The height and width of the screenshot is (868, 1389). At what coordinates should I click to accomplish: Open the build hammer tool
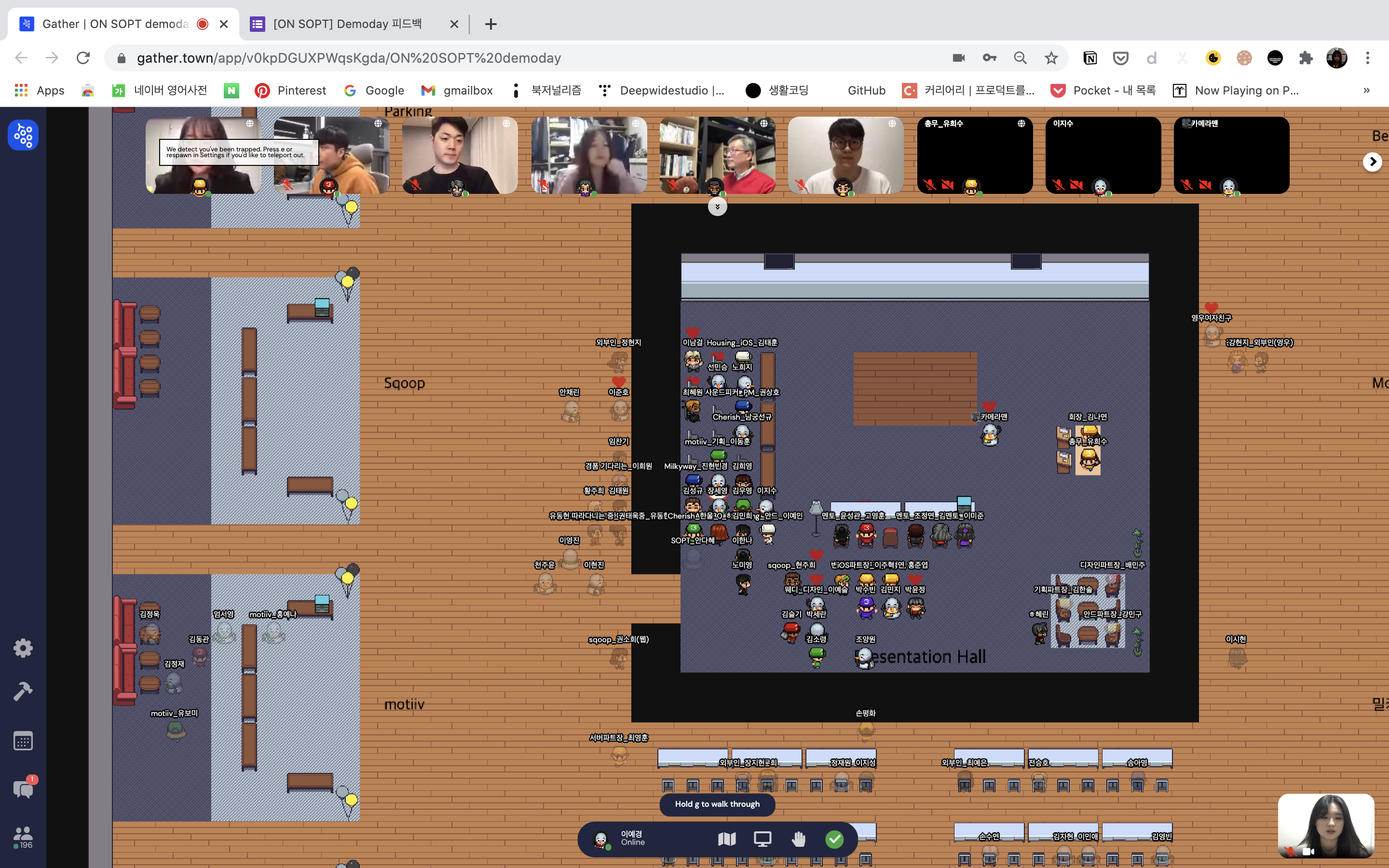pyautogui.click(x=23, y=692)
